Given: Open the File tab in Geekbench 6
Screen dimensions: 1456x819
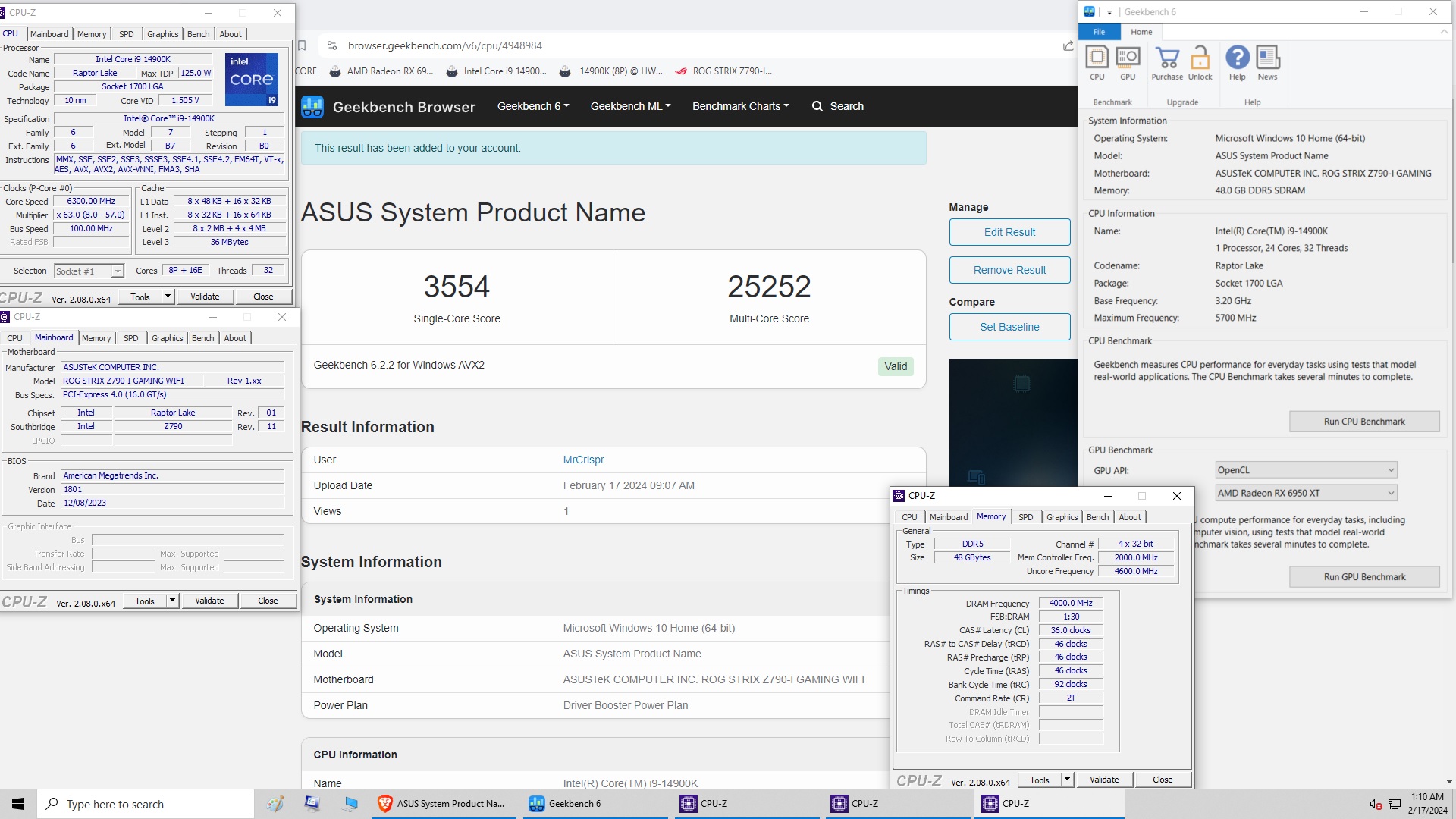Looking at the screenshot, I should [x=1099, y=32].
